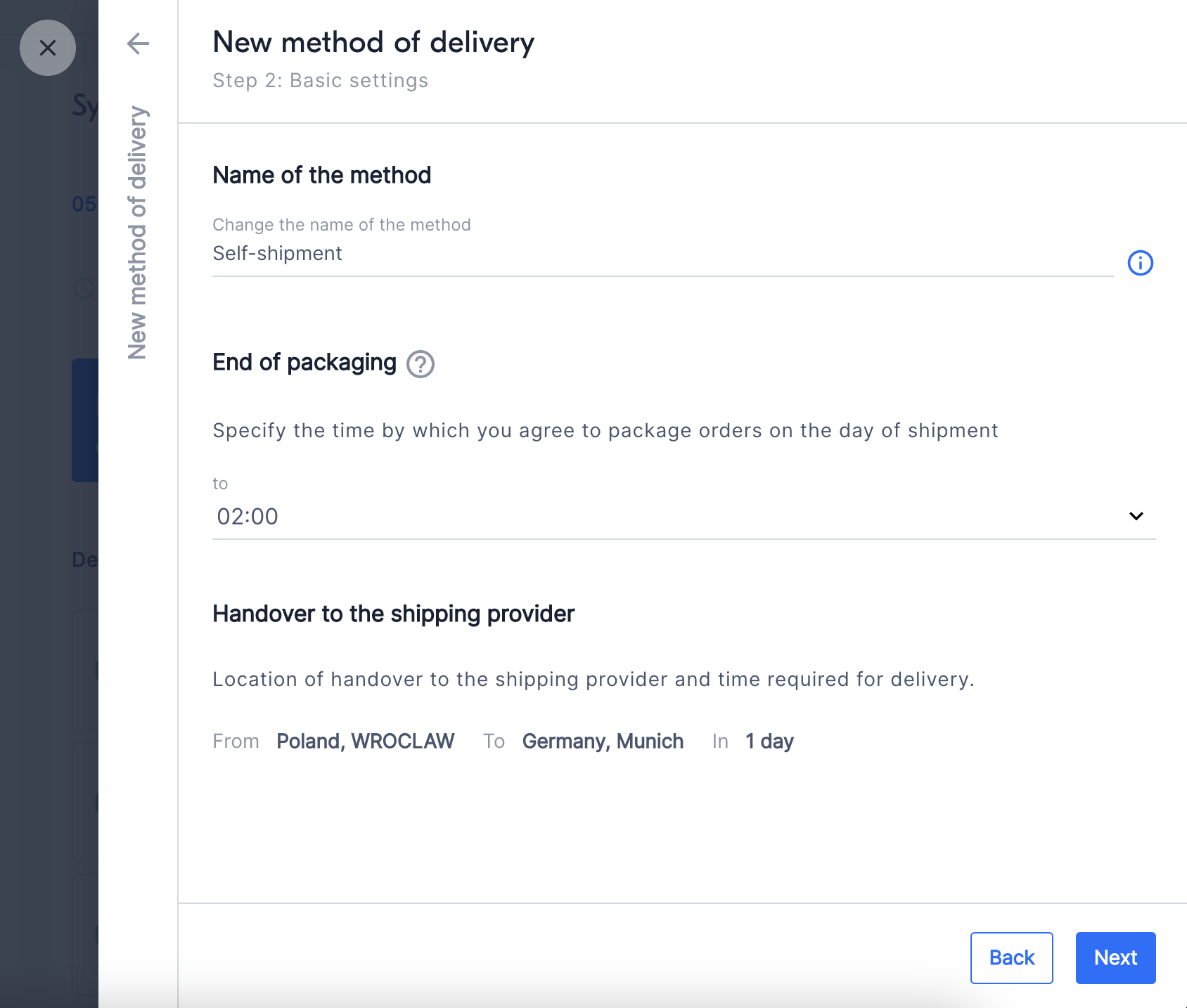
Task: Click the End of packaging heading
Action: (x=304, y=362)
